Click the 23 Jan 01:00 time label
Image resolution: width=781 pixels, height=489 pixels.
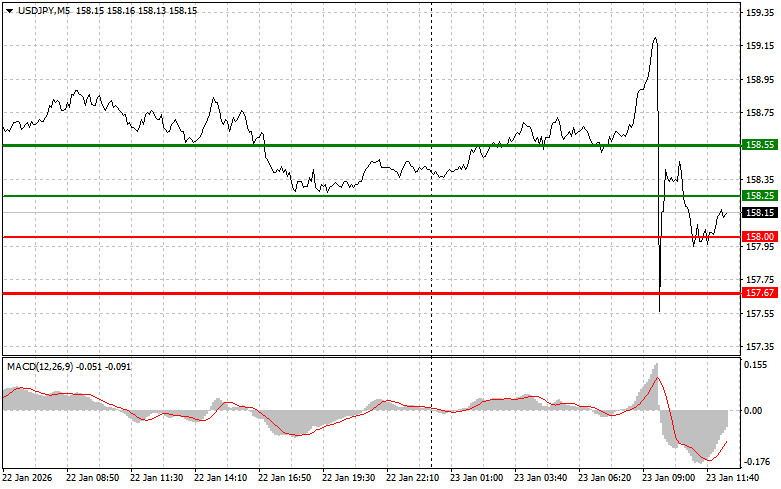477,478
